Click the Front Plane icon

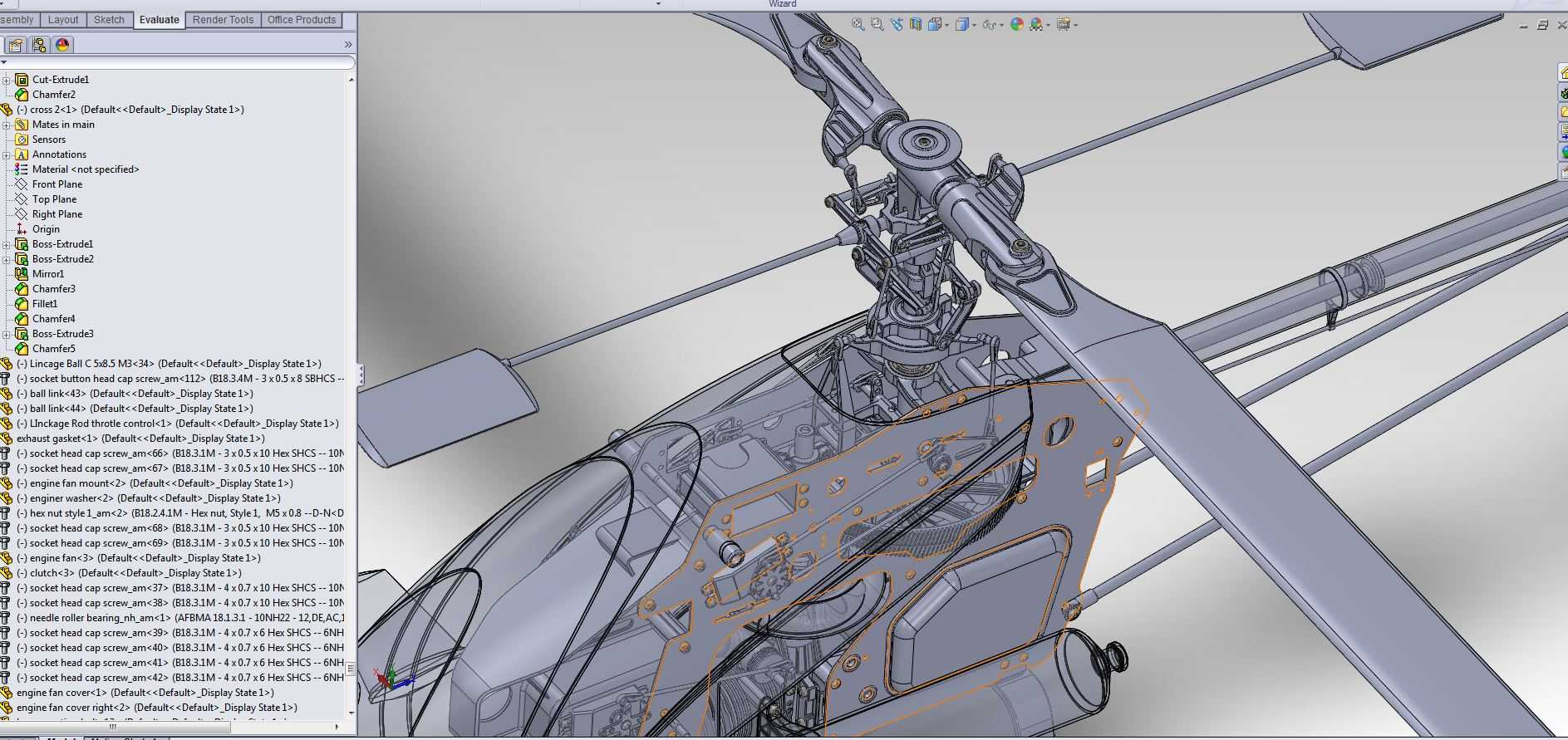[22, 184]
